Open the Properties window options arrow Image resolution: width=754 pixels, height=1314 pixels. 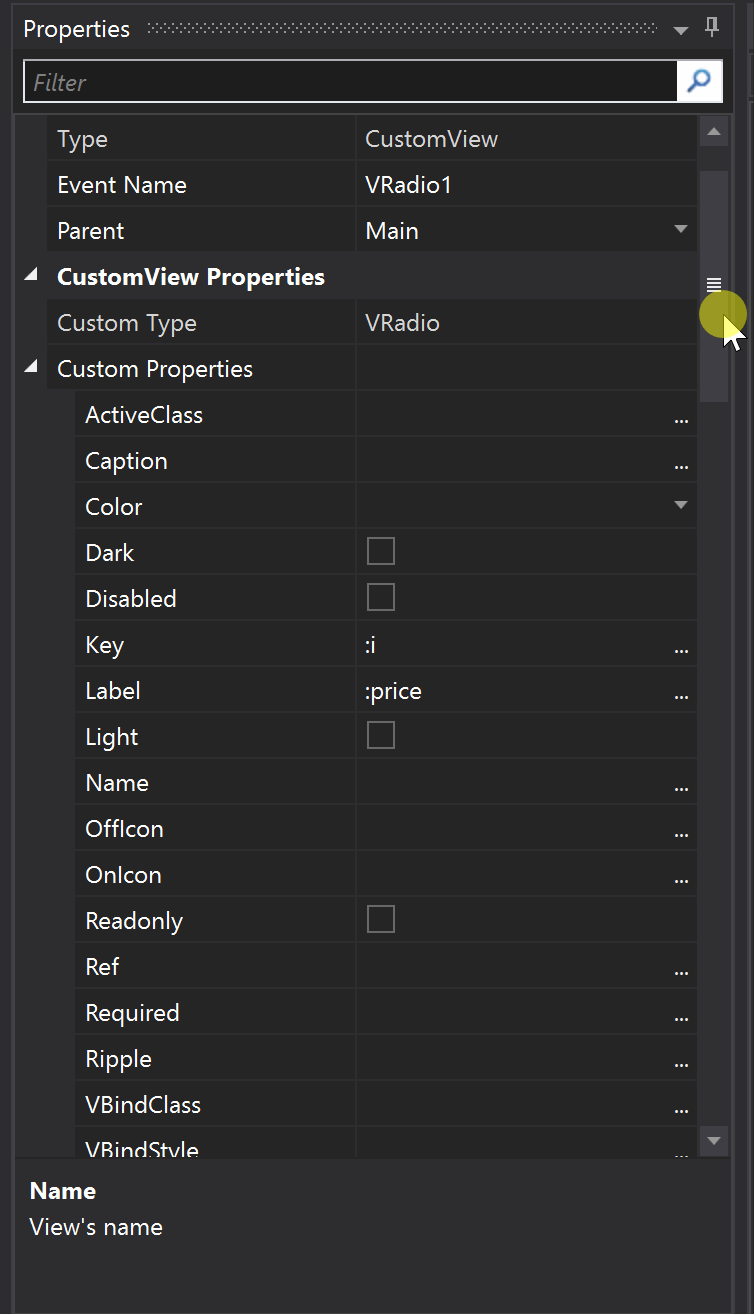[681, 30]
